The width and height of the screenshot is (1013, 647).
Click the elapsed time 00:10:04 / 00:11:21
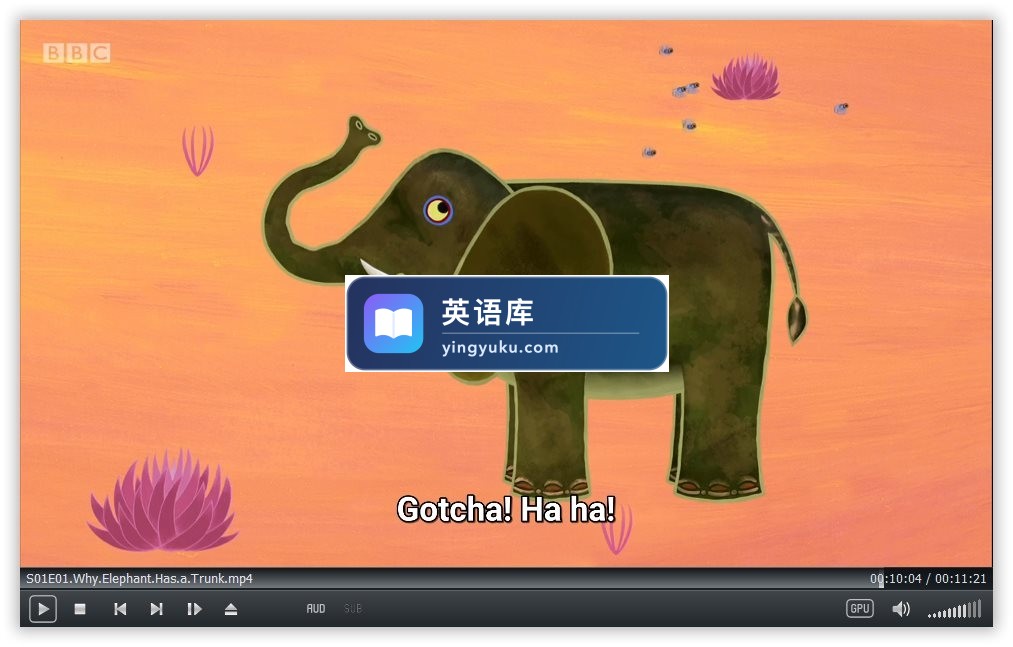coord(928,578)
